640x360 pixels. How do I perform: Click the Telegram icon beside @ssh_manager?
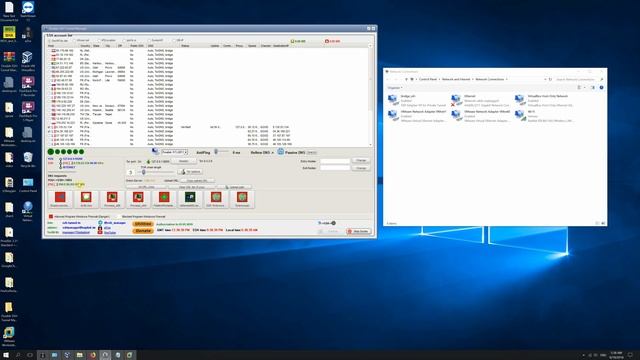pos(100,223)
